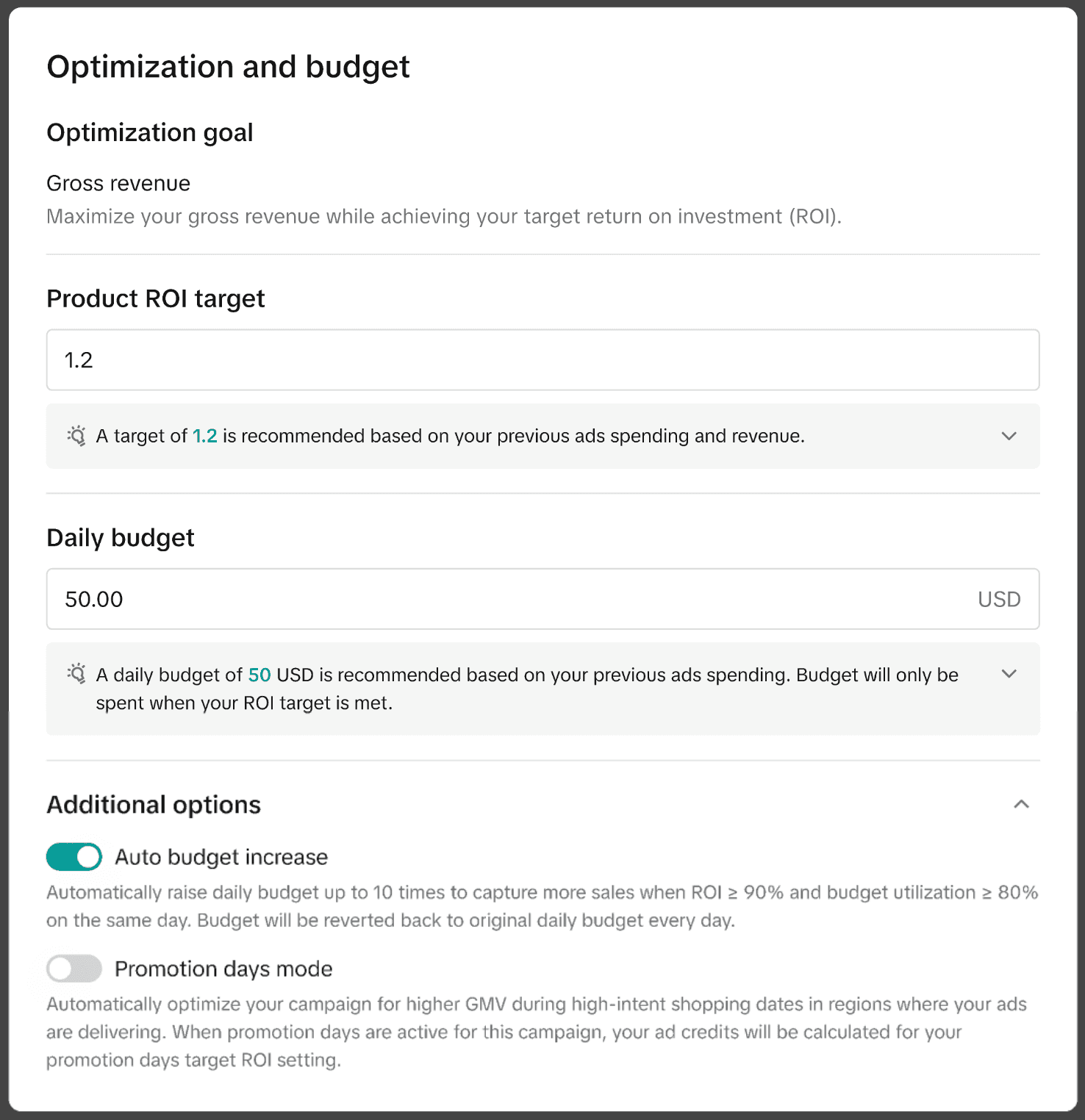
Task: Expand the ROI target recommendation banner
Action: tap(1009, 436)
